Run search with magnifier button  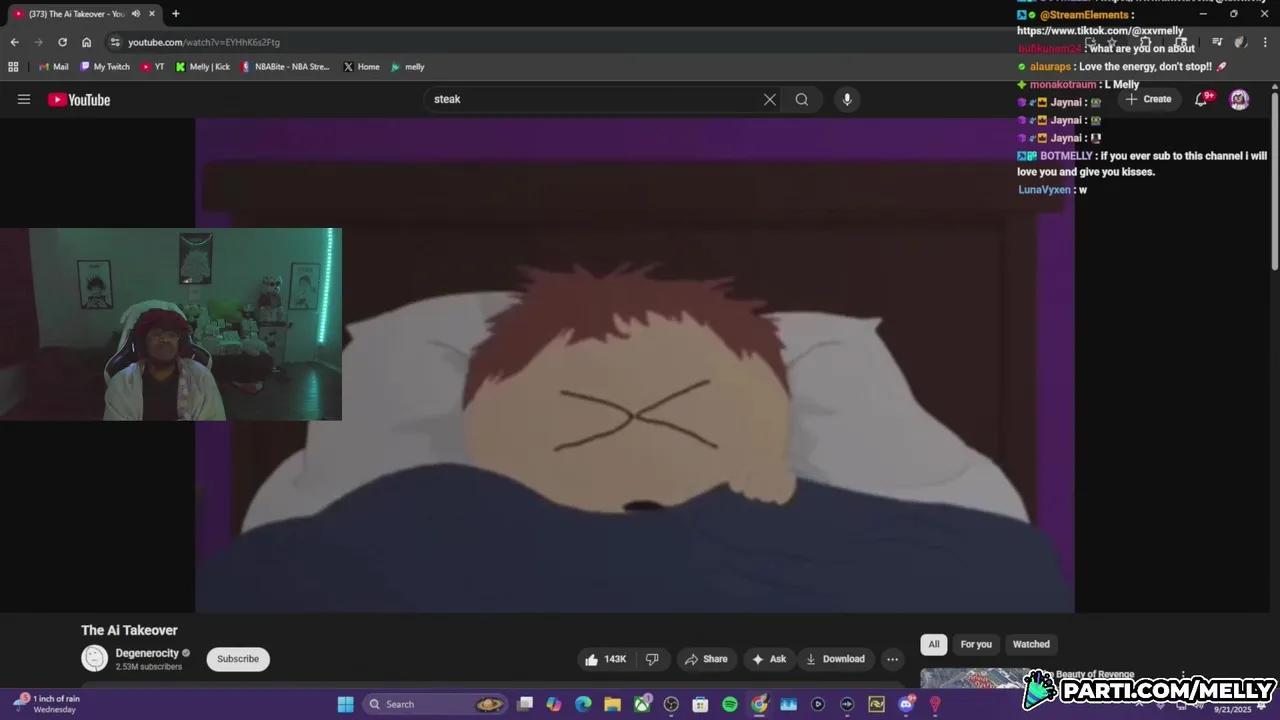tap(802, 99)
